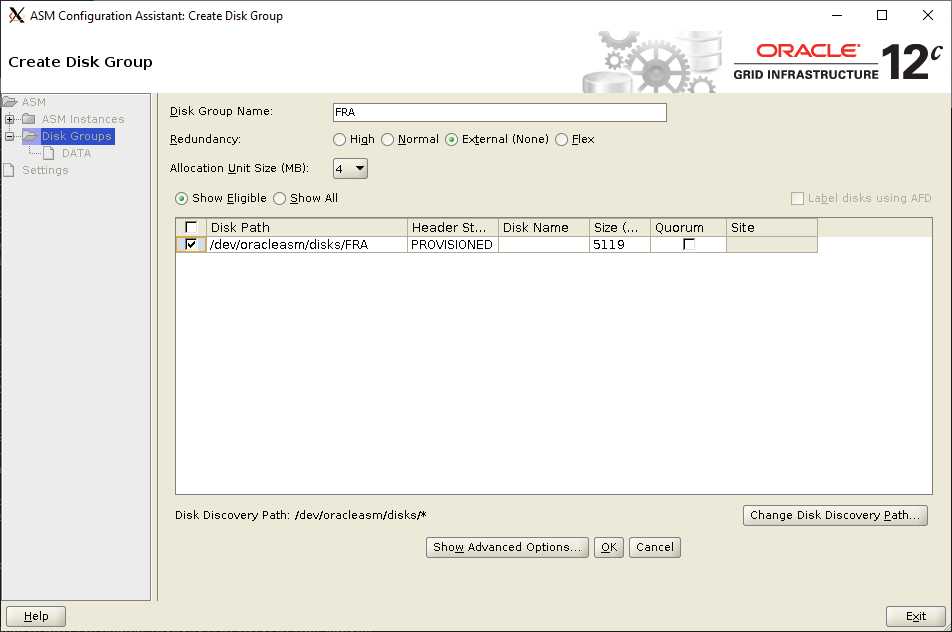This screenshot has width=952, height=632.
Task: Expand the ASM Instances tree node
Action: click(x=9, y=119)
